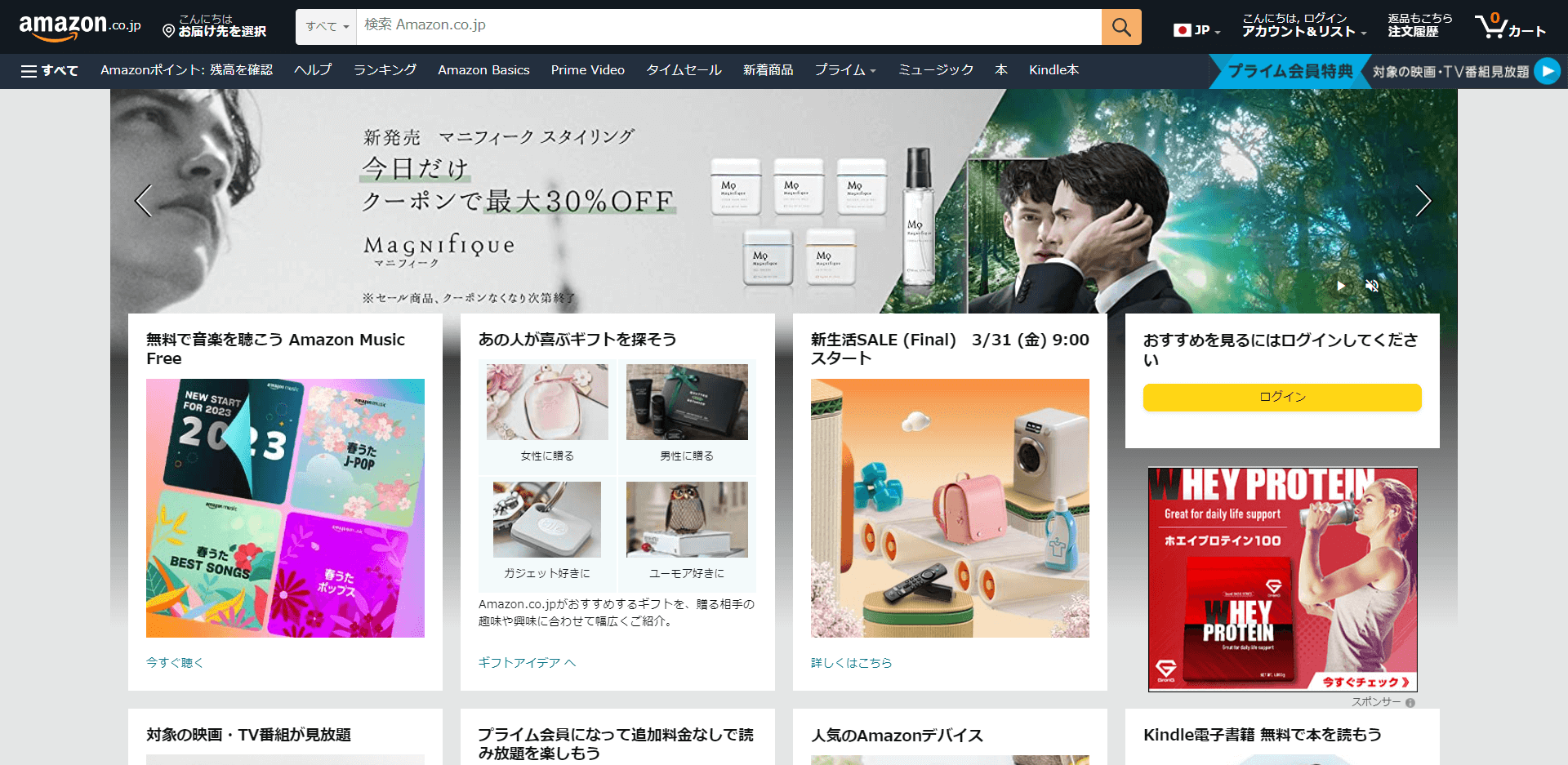Open JP language selector dropdown
1568x765 pixels.
coord(1196,30)
